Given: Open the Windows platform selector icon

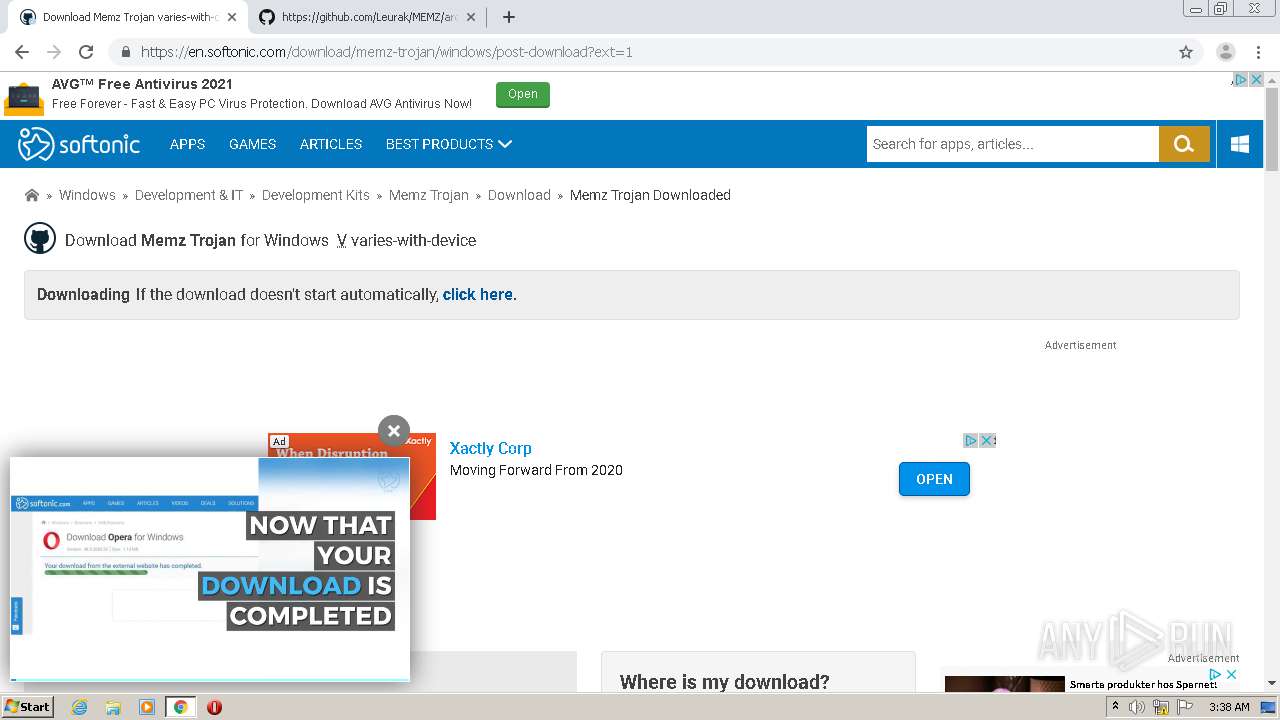Looking at the screenshot, I should (x=1240, y=144).
